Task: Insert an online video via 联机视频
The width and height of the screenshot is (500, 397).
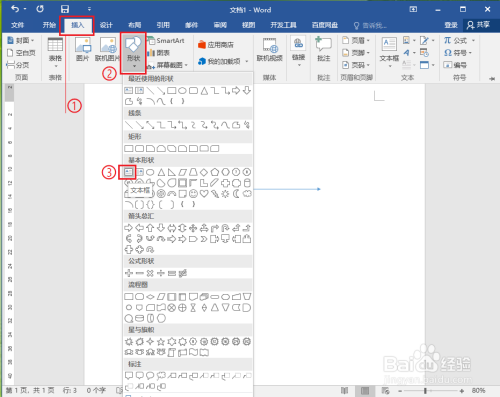Action: click(270, 49)
